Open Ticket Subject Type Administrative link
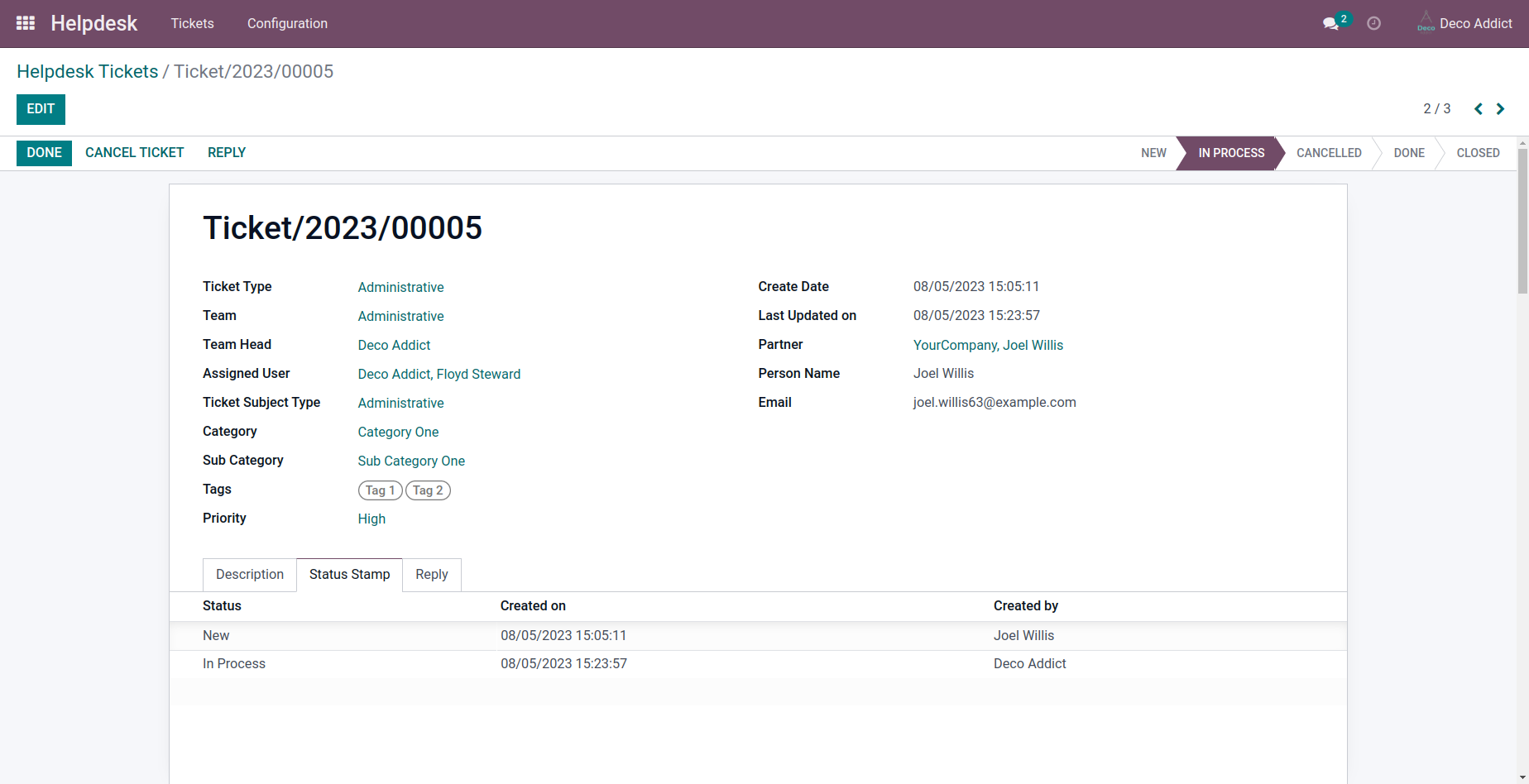The image size is (1529, 784). click(x=400, y=403)
